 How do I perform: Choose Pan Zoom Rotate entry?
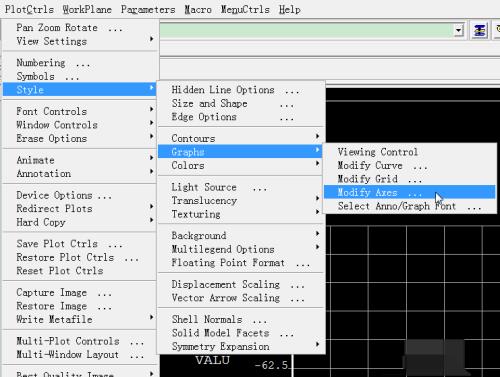[x=79, y=28]
